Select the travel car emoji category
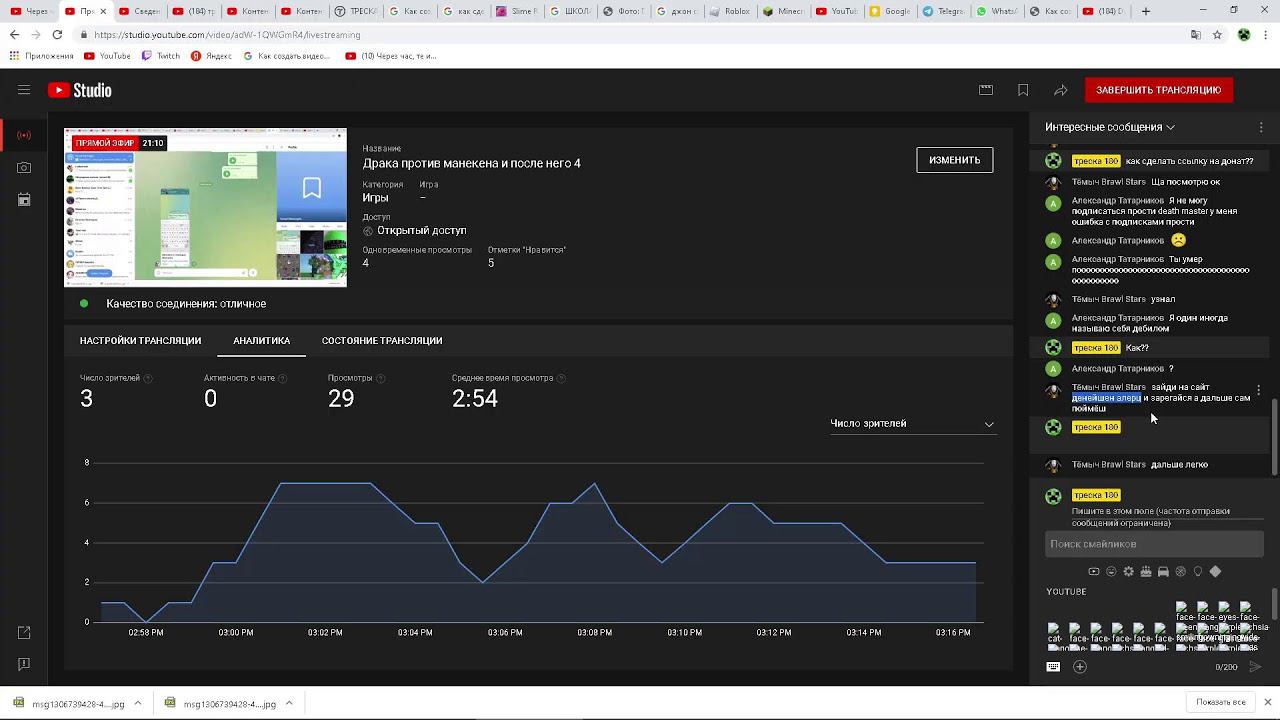Viewport: 1280px width, 720px height. coord(1163,572)
